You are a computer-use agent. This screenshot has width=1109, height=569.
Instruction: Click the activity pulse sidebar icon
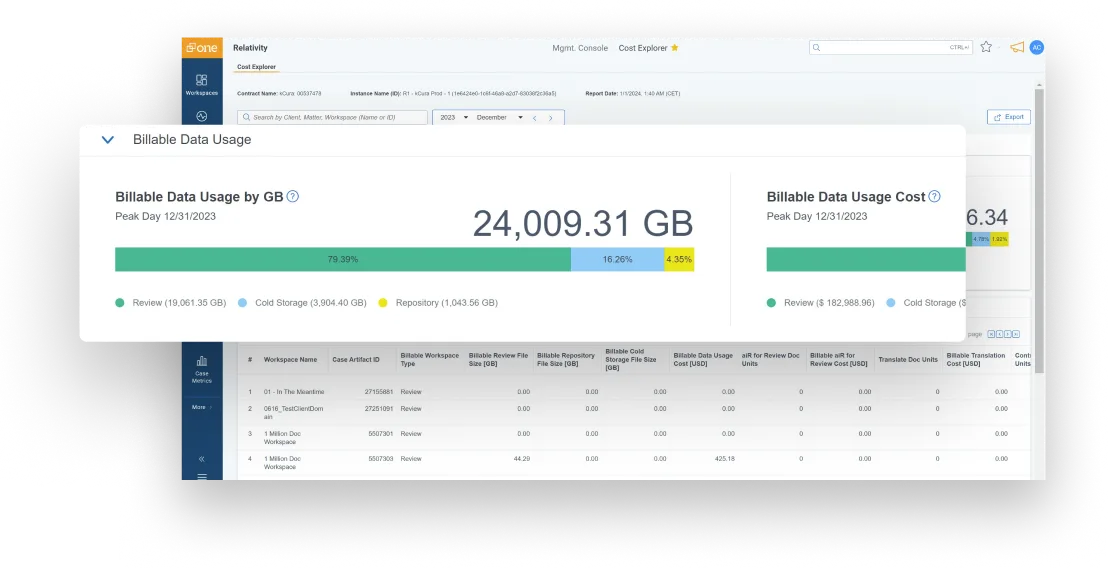coord(202,116)
